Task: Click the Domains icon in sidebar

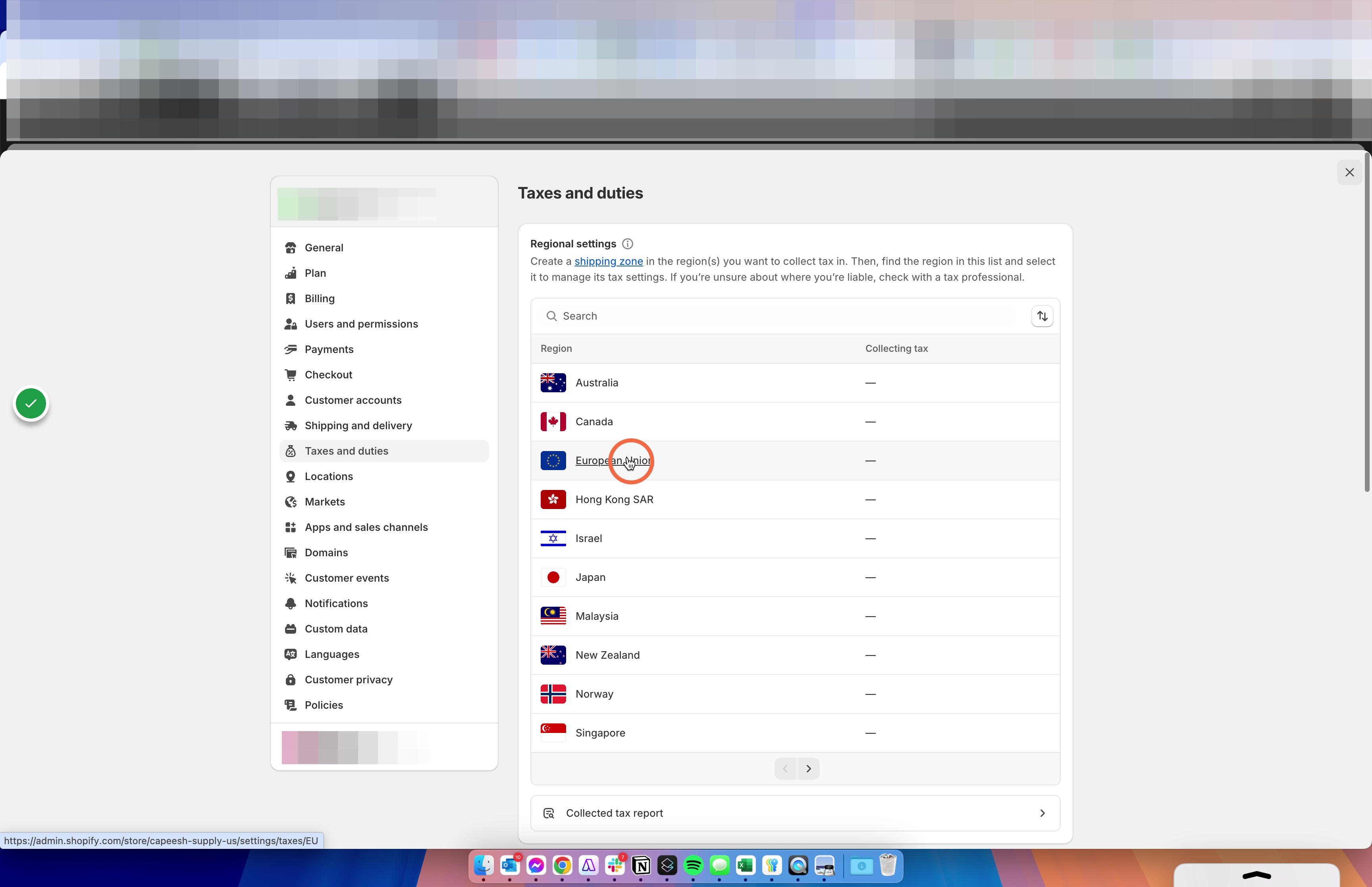Action: (291, 552)
